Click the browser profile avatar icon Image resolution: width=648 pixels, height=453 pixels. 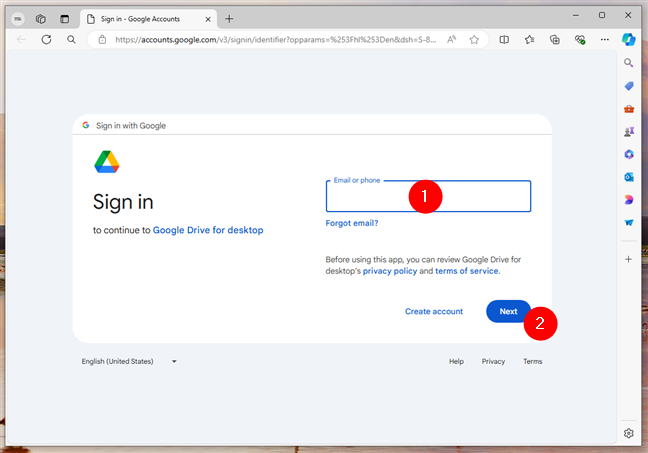pyautogui.click(x=18, y=19)
